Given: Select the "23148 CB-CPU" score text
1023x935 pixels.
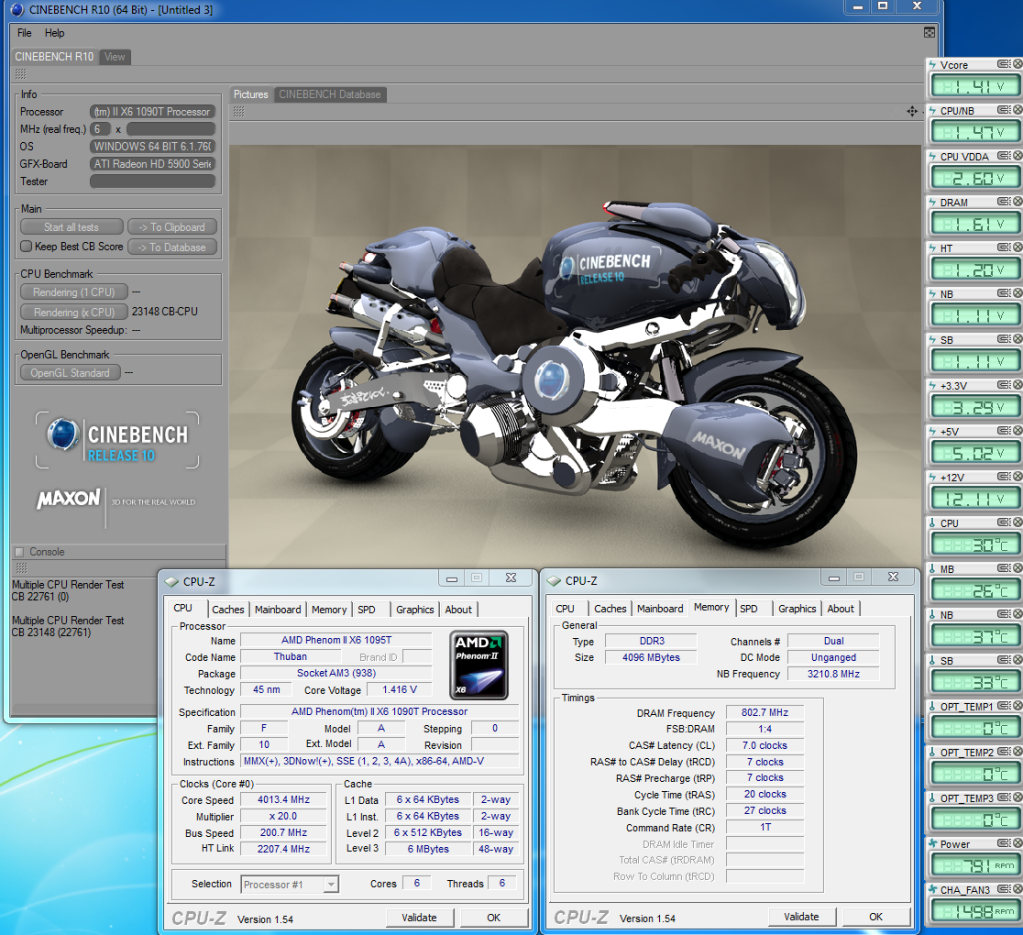Looking at the screenshot, I should point(165,312).
